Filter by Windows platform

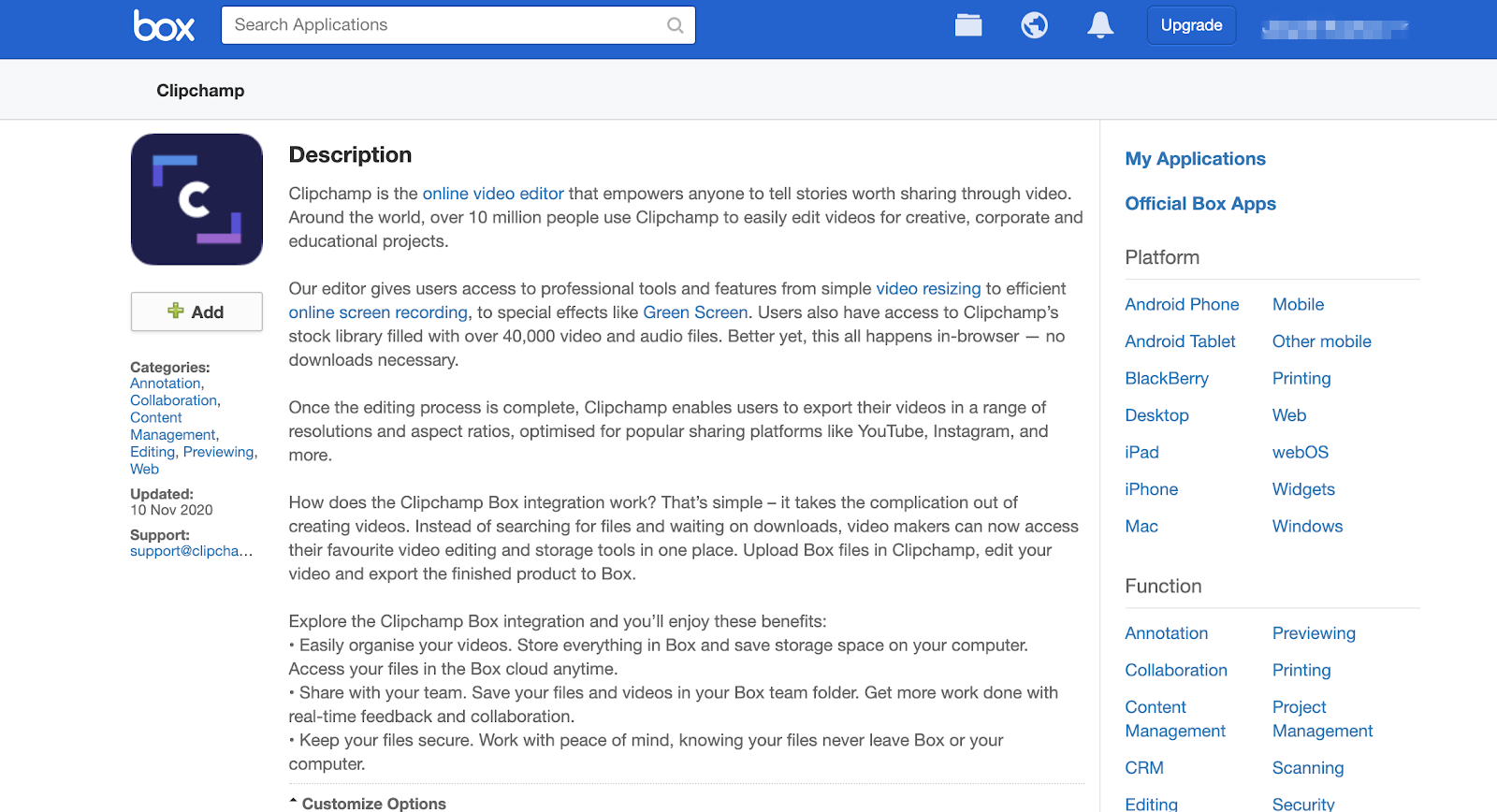point(1307,526)
